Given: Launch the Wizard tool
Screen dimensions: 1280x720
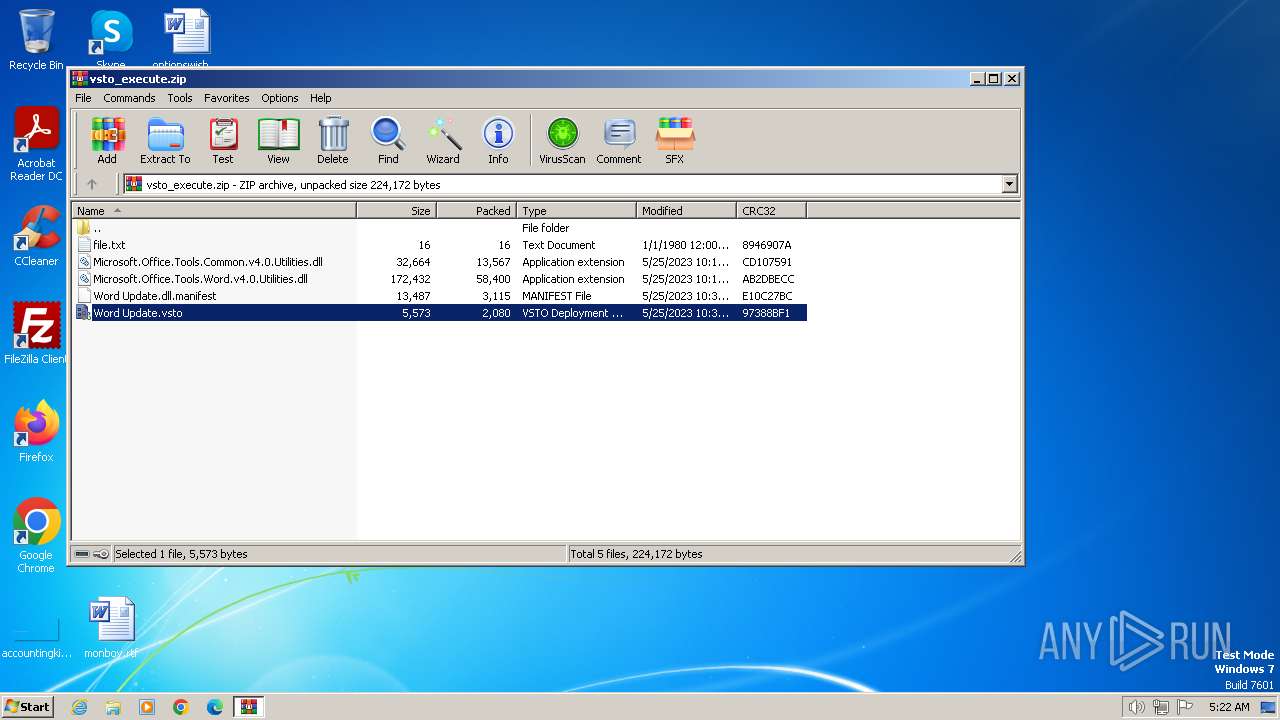Looking at the screenshot, I should point(443,140).
